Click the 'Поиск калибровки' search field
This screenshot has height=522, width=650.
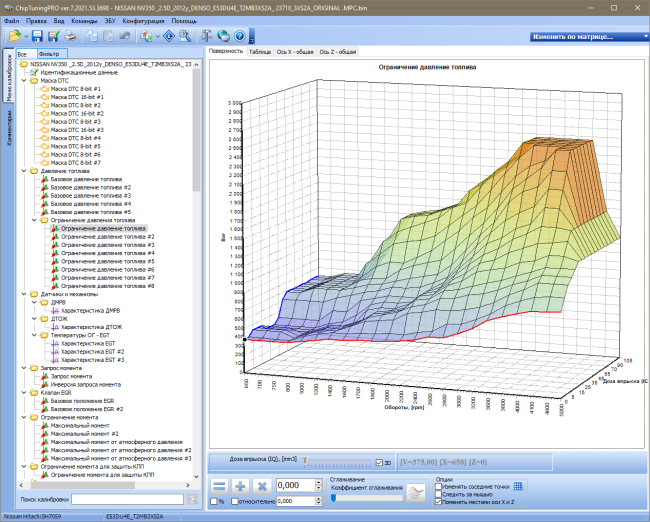(x=127, y=500)
